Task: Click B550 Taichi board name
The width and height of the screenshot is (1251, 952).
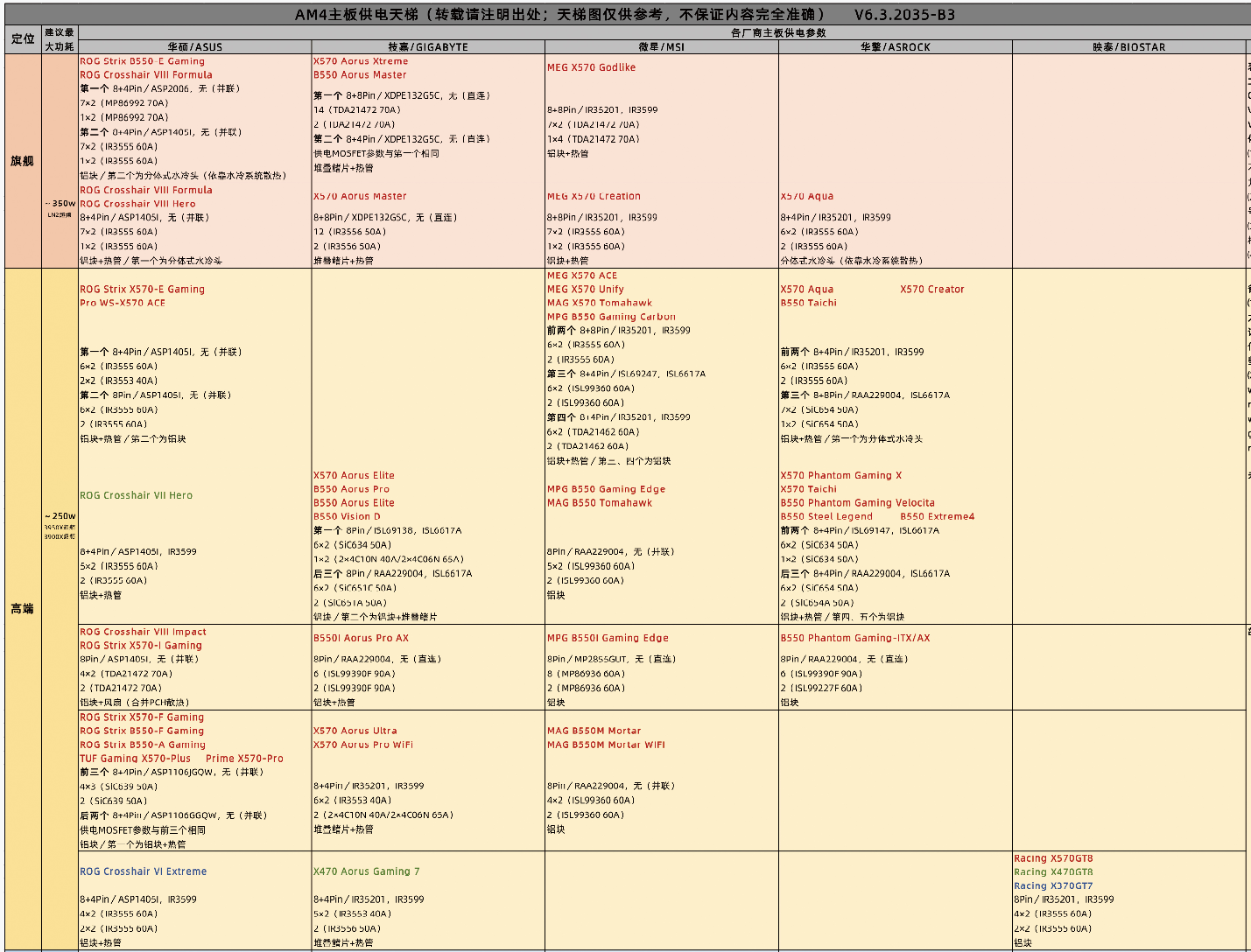Action: (809, 303)
